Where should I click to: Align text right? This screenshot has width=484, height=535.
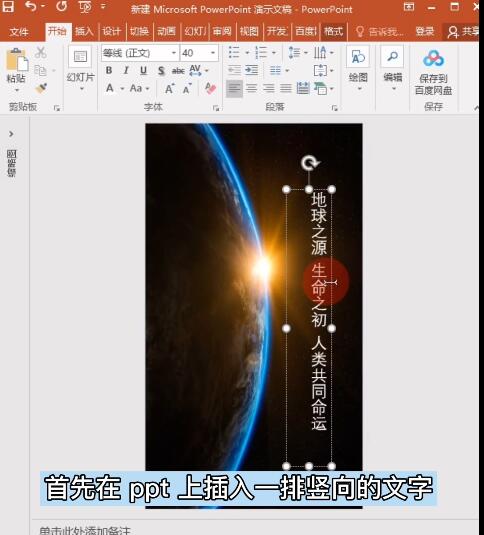pyautogui.click(x=269, y=89)
